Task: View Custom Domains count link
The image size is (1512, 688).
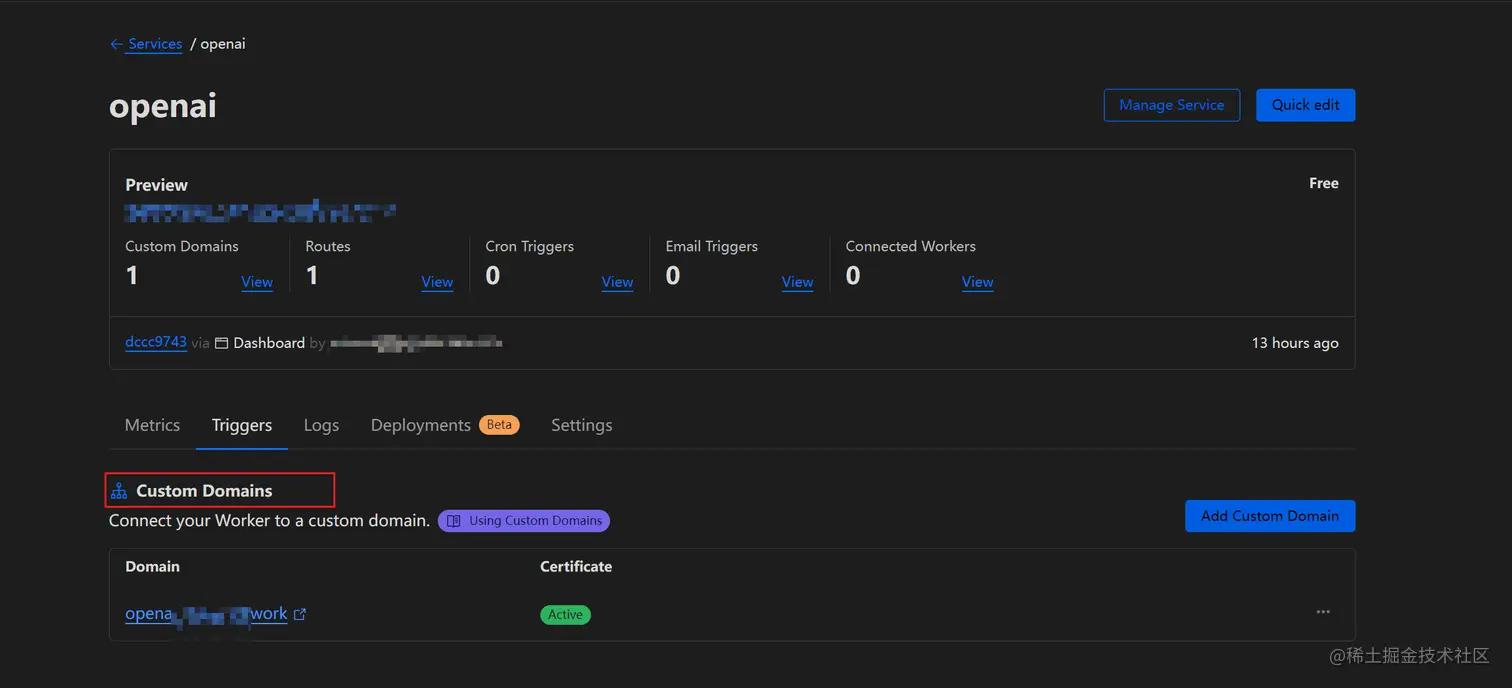Action: click(257, 282)
